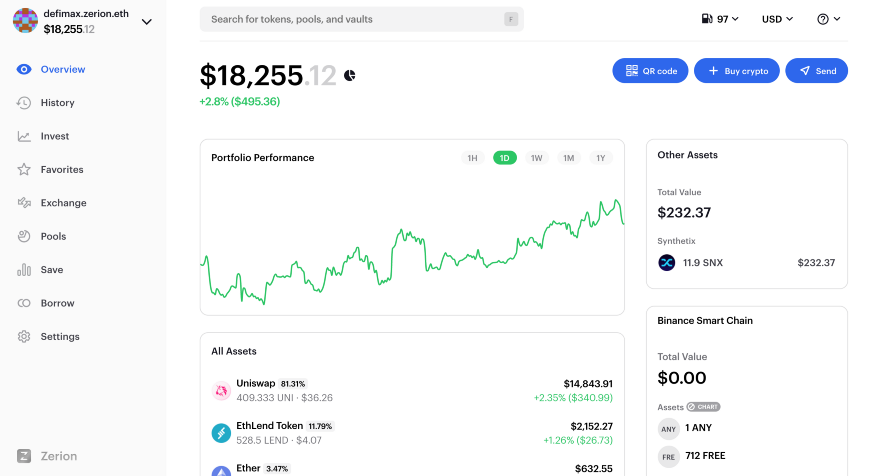Toggle the Assets CHART badge
The height and width of the screenshot is (476, 875).
tap(703, 407)
